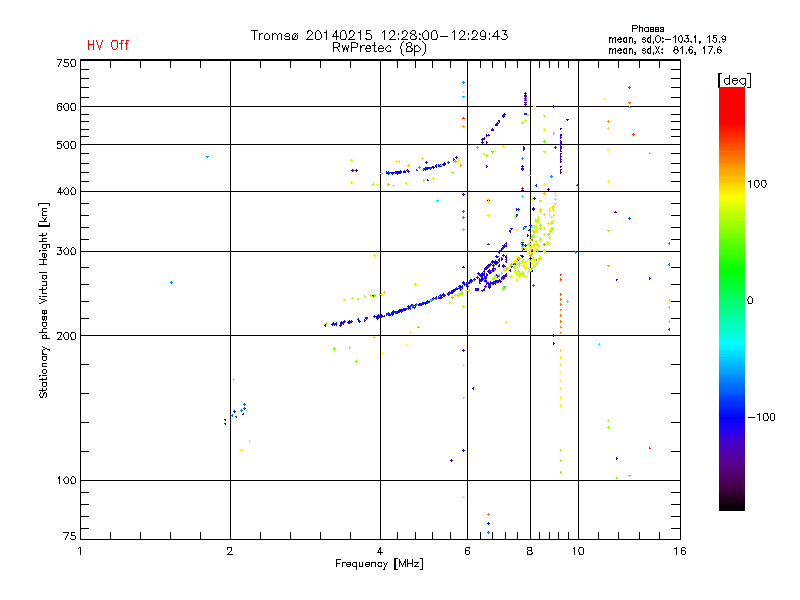The image size is (800, 600).
Task: Click the 'Frequency [MHz]' x-axis label
Action: (380, 564)
